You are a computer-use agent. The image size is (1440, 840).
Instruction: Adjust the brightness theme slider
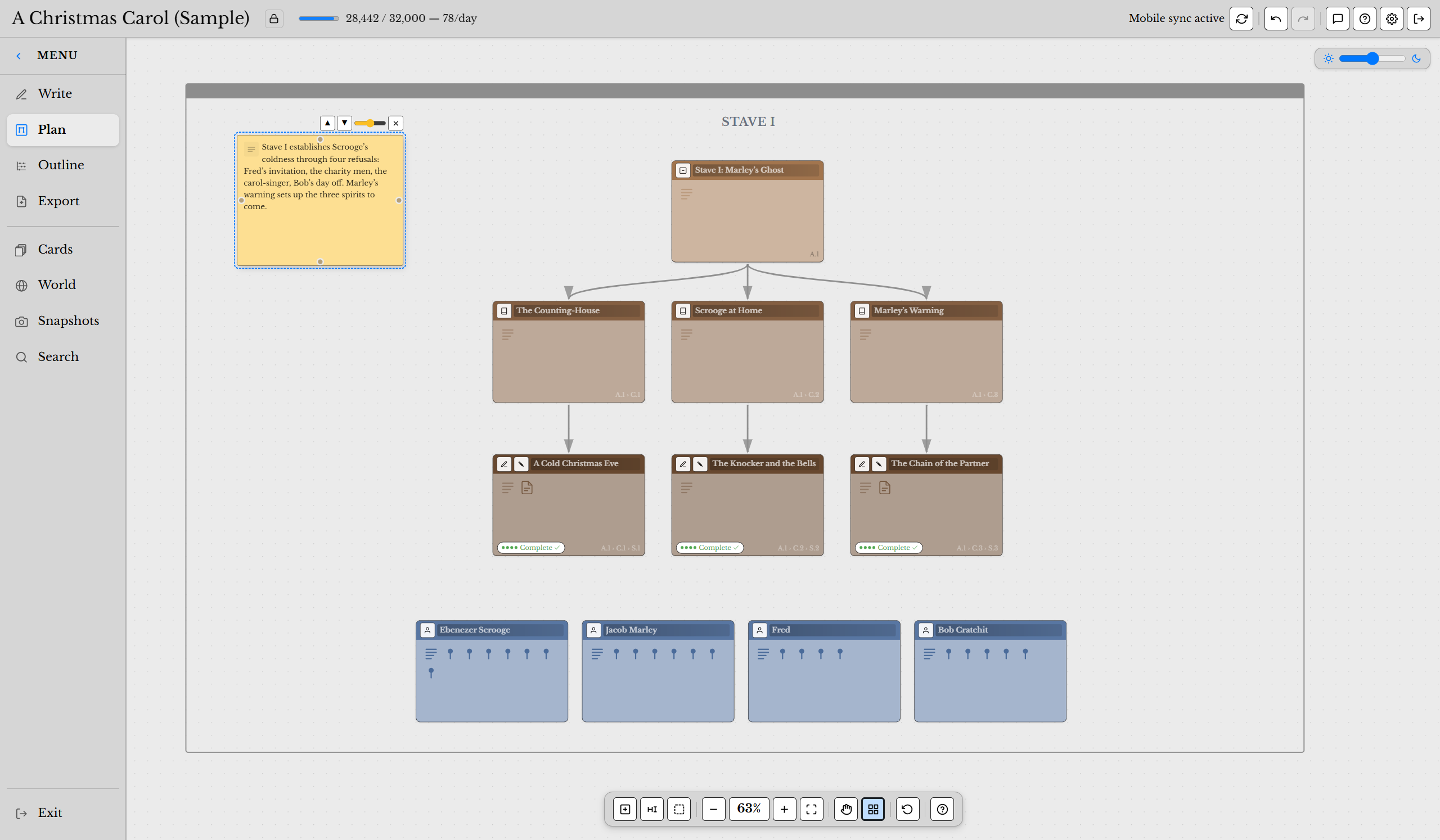[1371, 58]
